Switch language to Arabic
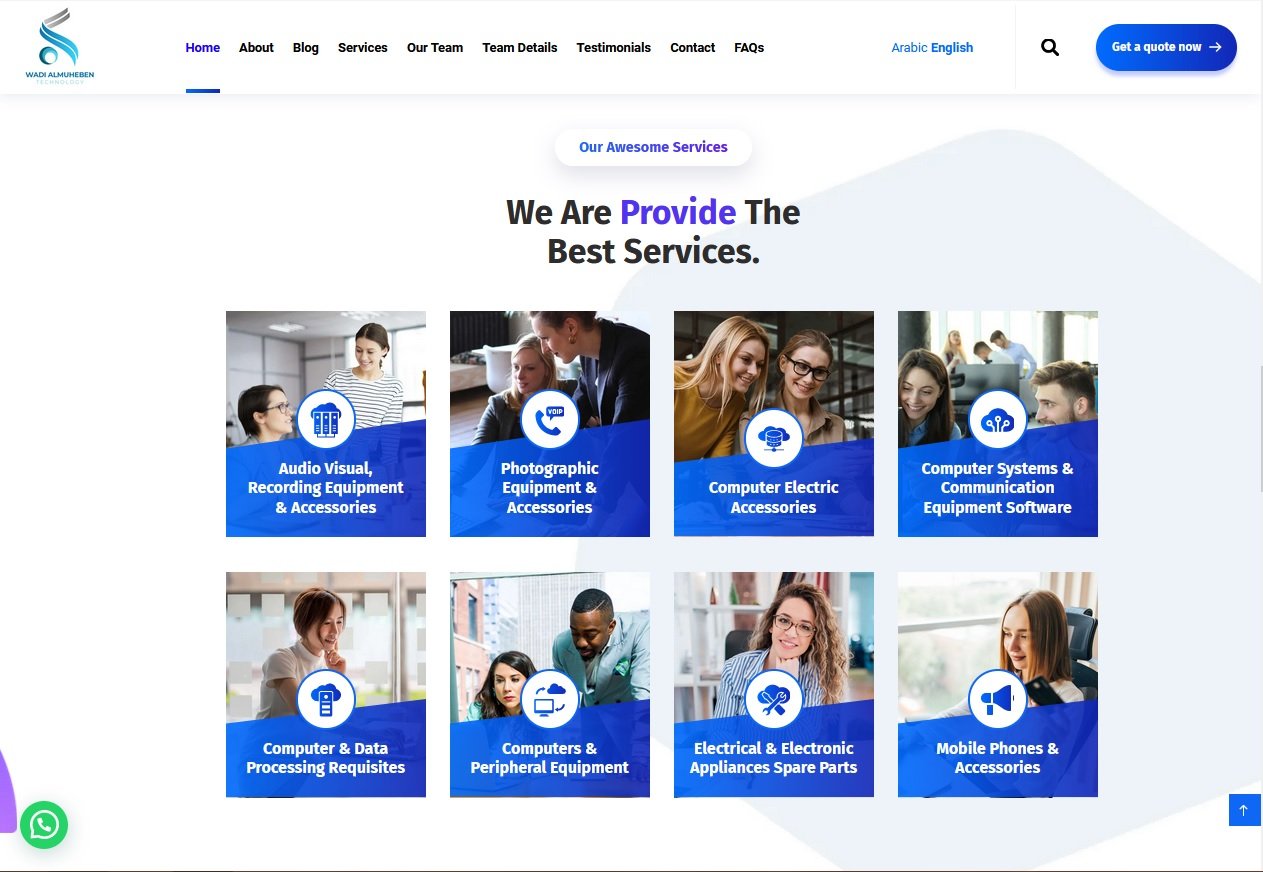1263x872 pixels. click(x=909, y=47)
